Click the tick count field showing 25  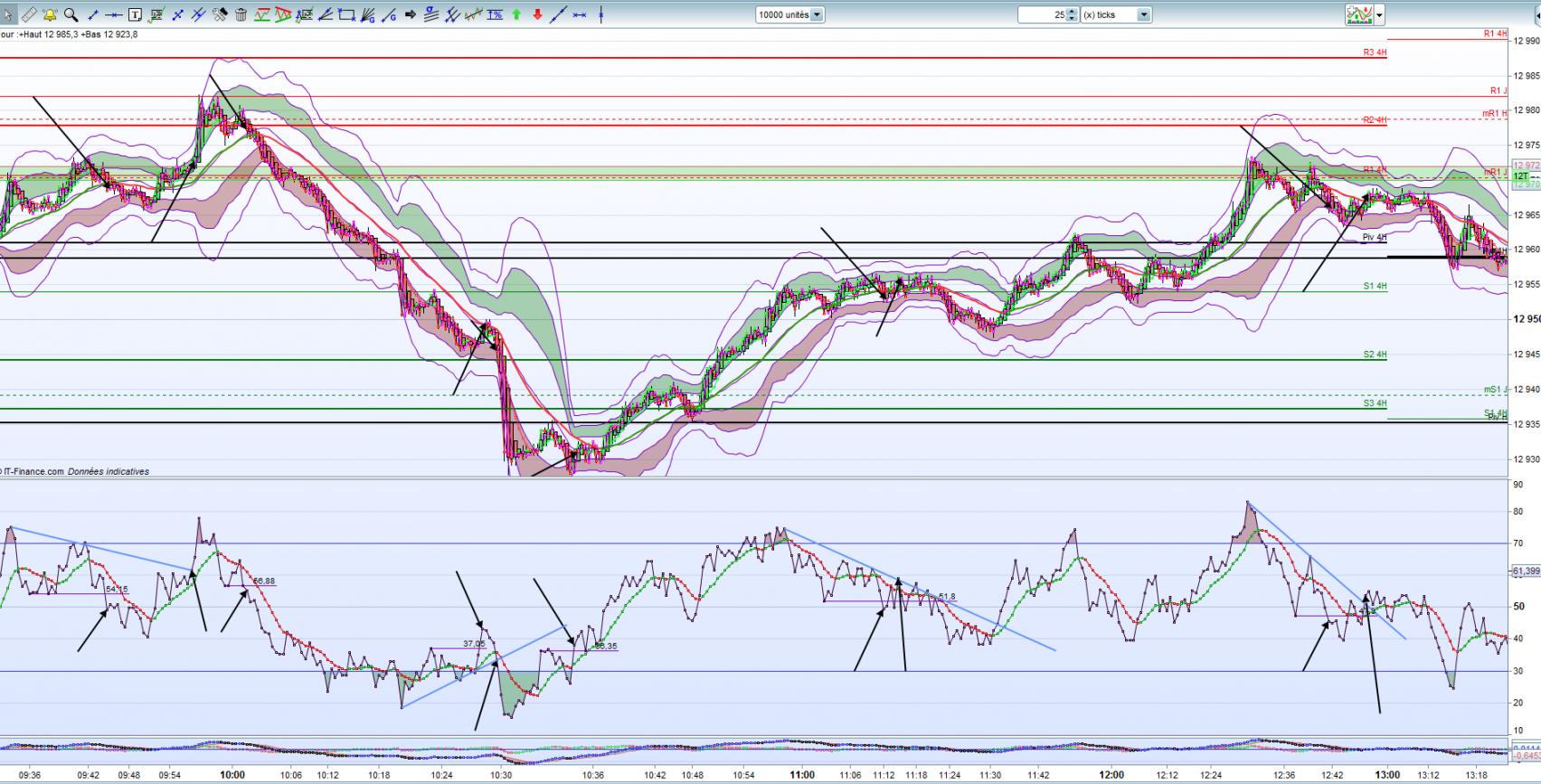pos(1042,14)
